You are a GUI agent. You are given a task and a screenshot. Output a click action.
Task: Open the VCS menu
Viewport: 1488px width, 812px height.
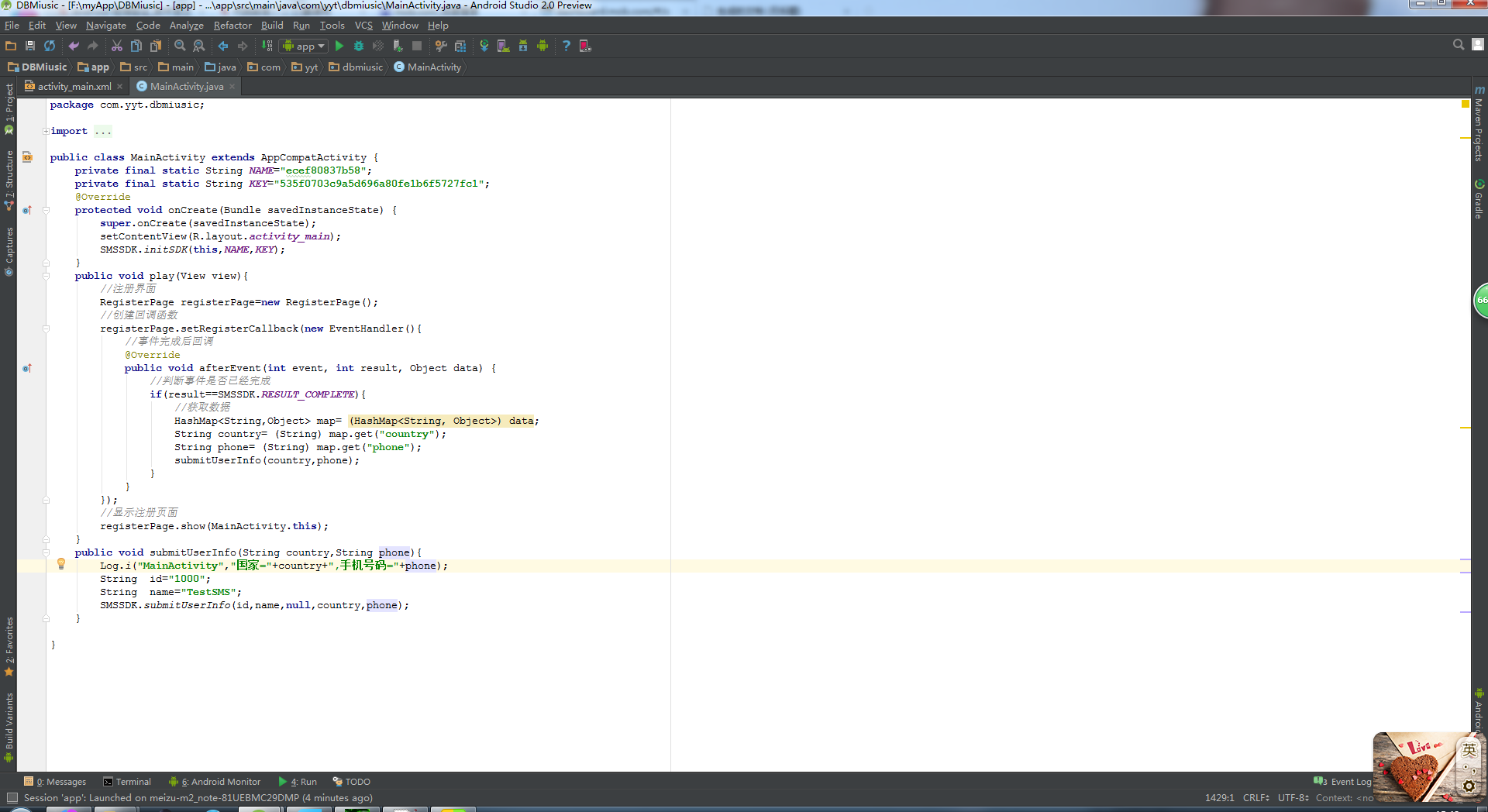[x=363, y=26]
